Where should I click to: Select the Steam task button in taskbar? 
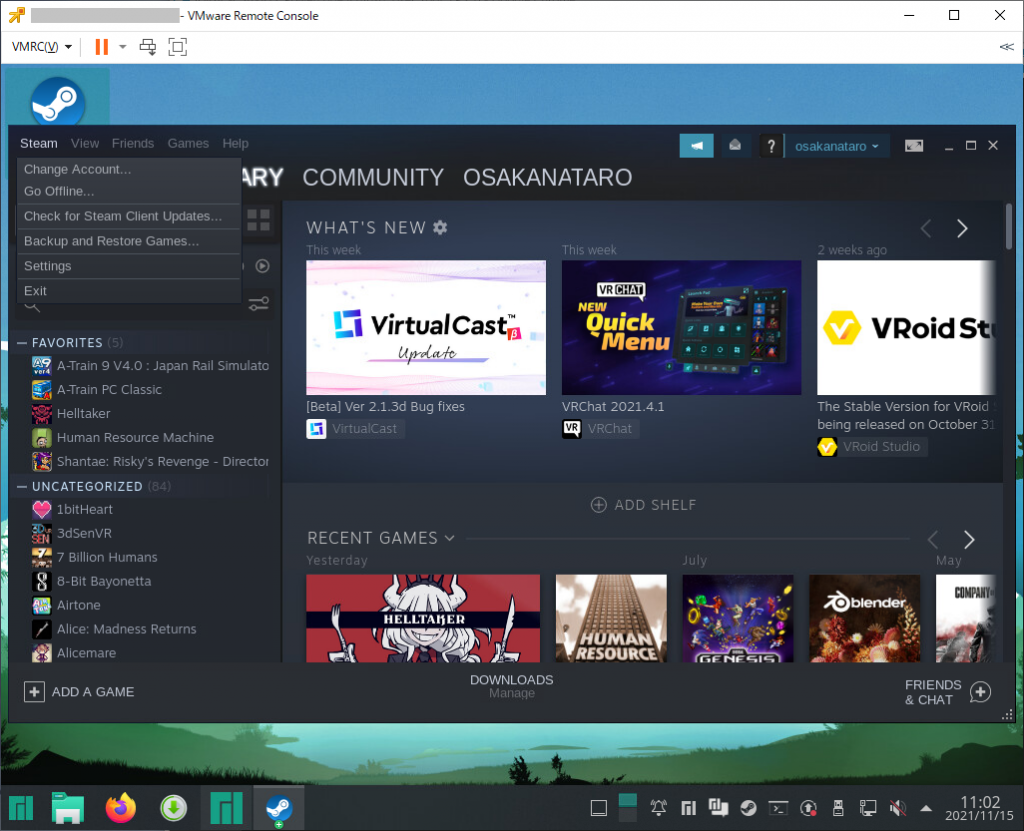[x=279, y=808]
